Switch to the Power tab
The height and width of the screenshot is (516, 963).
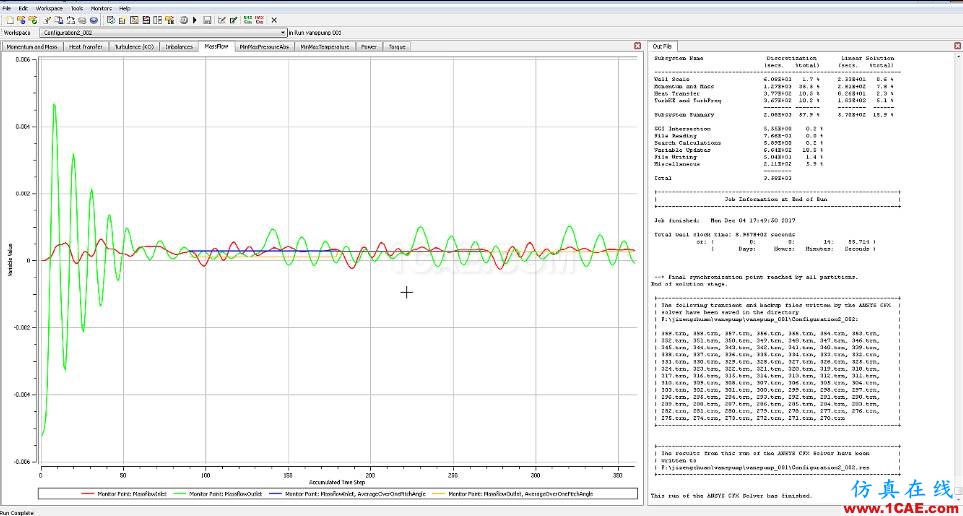pyautogui.click(x=369, y=47)
